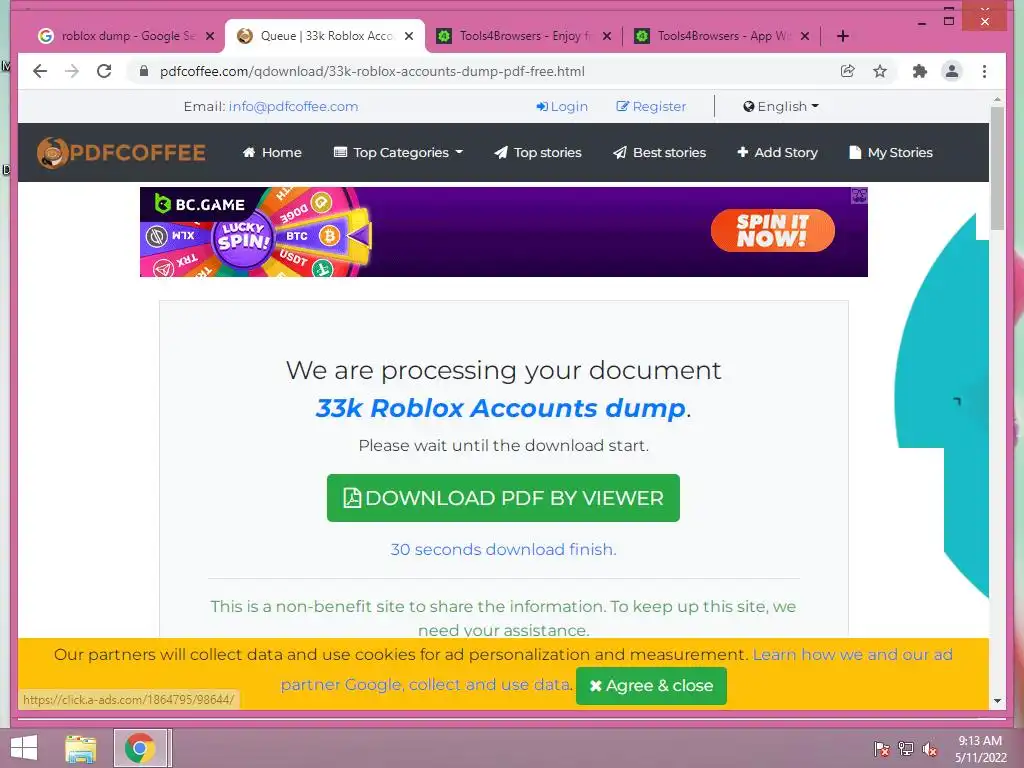Select the Queue 33k Roblox tab
The height and width of the screenshot is (768, 1024).
[x=325, y=36]
